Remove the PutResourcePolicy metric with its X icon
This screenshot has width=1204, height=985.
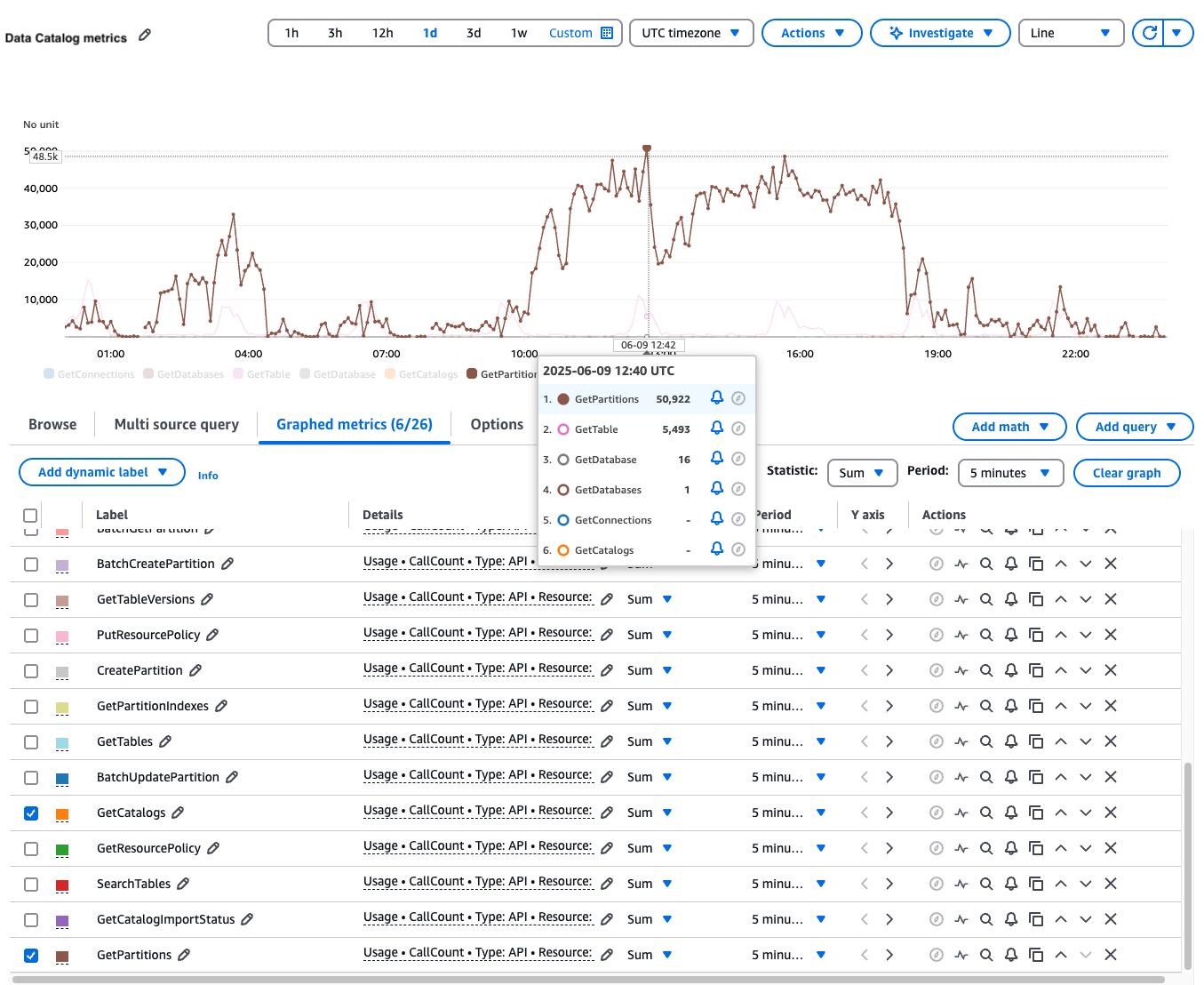pyautogui.click(x=1111, y=635)
